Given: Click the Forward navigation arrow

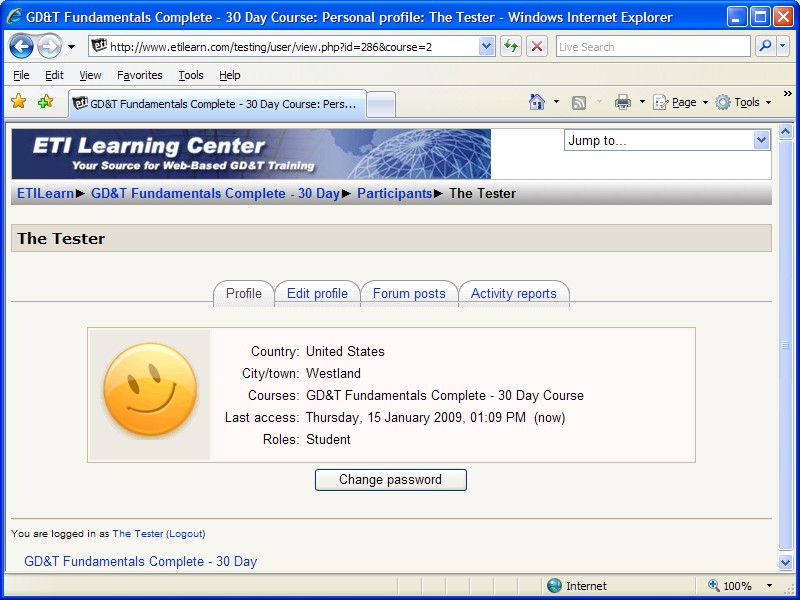Looking at the screenshot, I should coord(49,47).
